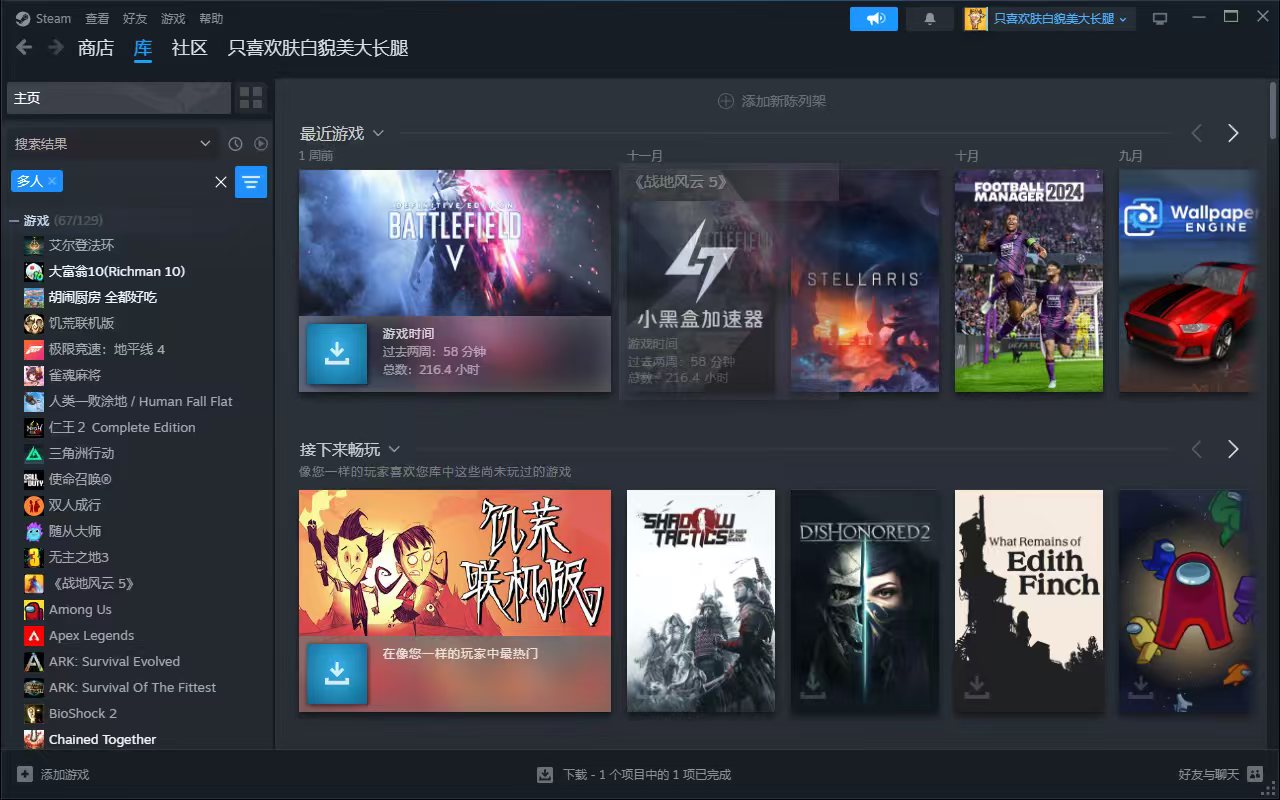Open the announcements megaphone icon

pyautogui.click(x=874, y=18)
